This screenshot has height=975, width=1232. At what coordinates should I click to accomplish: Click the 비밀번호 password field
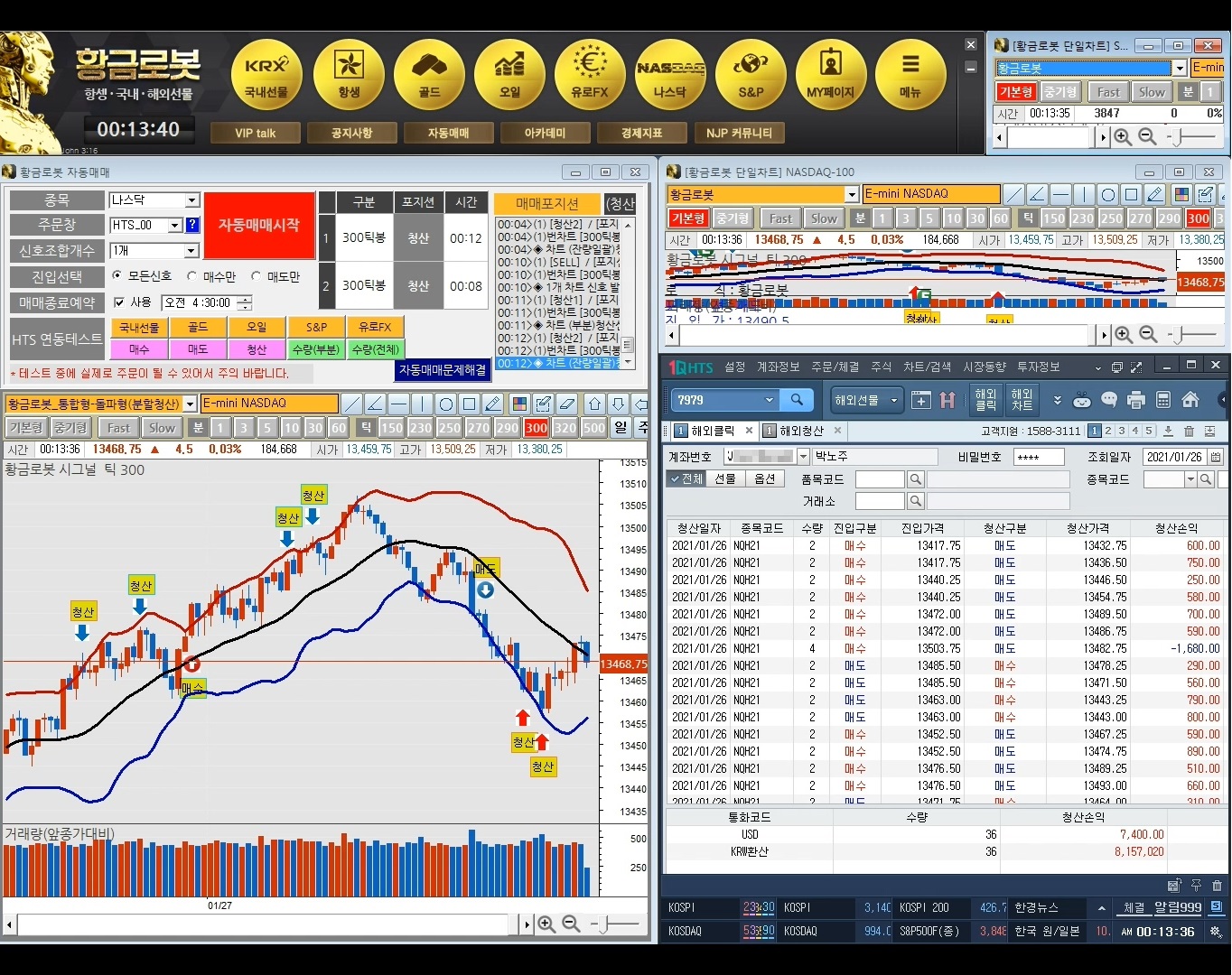(1038, 457)
